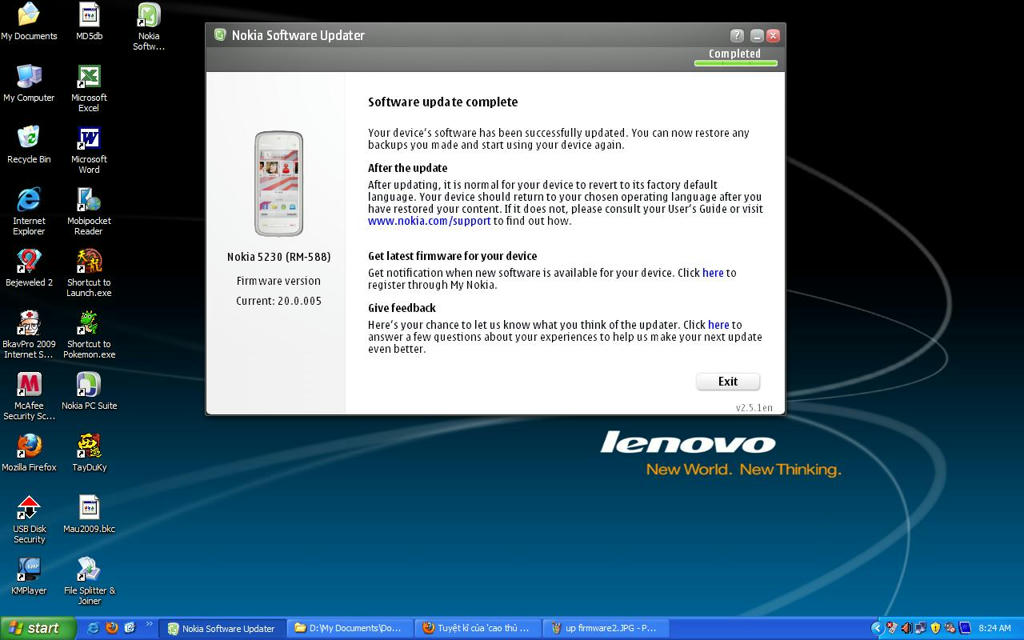Switch to Nokia Software Updater taskbar button
Image resolution: width=1024 pixels, height=640 pixels.
[222, 628]
